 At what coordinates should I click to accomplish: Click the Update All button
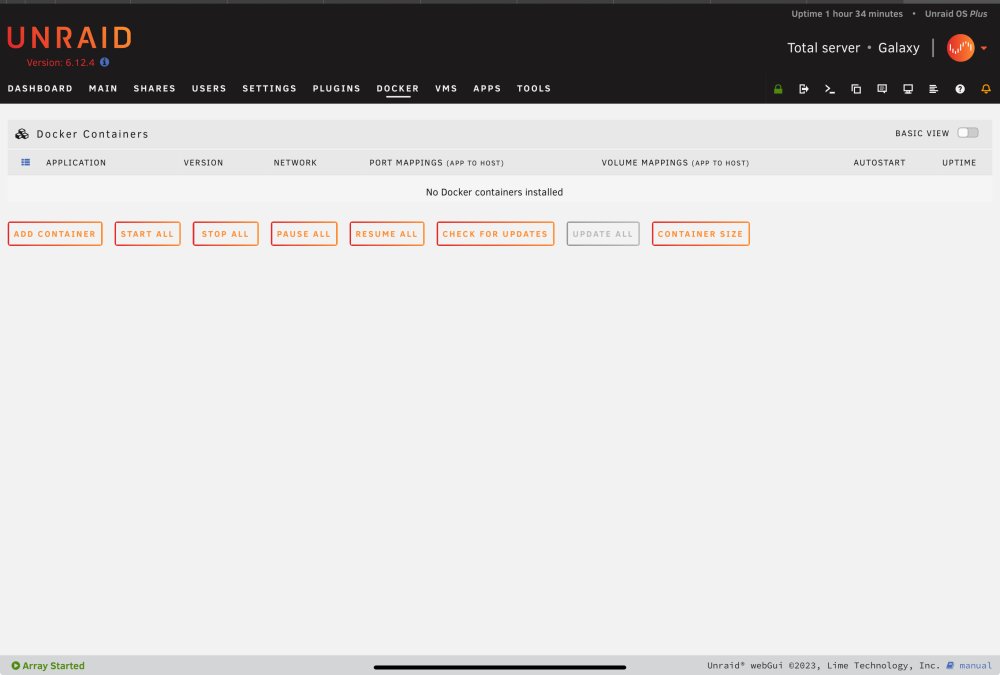click(603, 234)
